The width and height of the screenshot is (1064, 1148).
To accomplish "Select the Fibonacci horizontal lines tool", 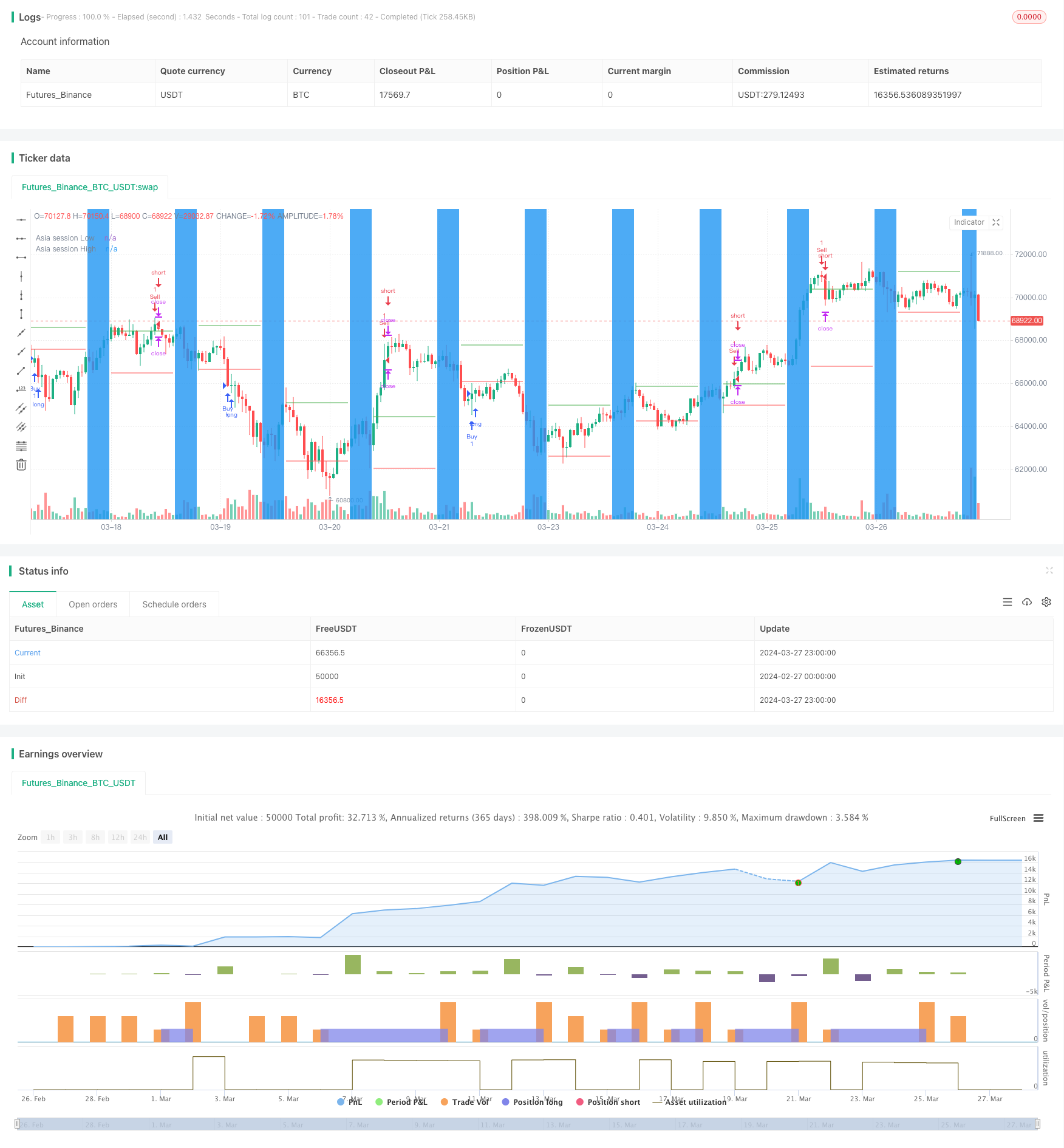I will click(21, 446).
